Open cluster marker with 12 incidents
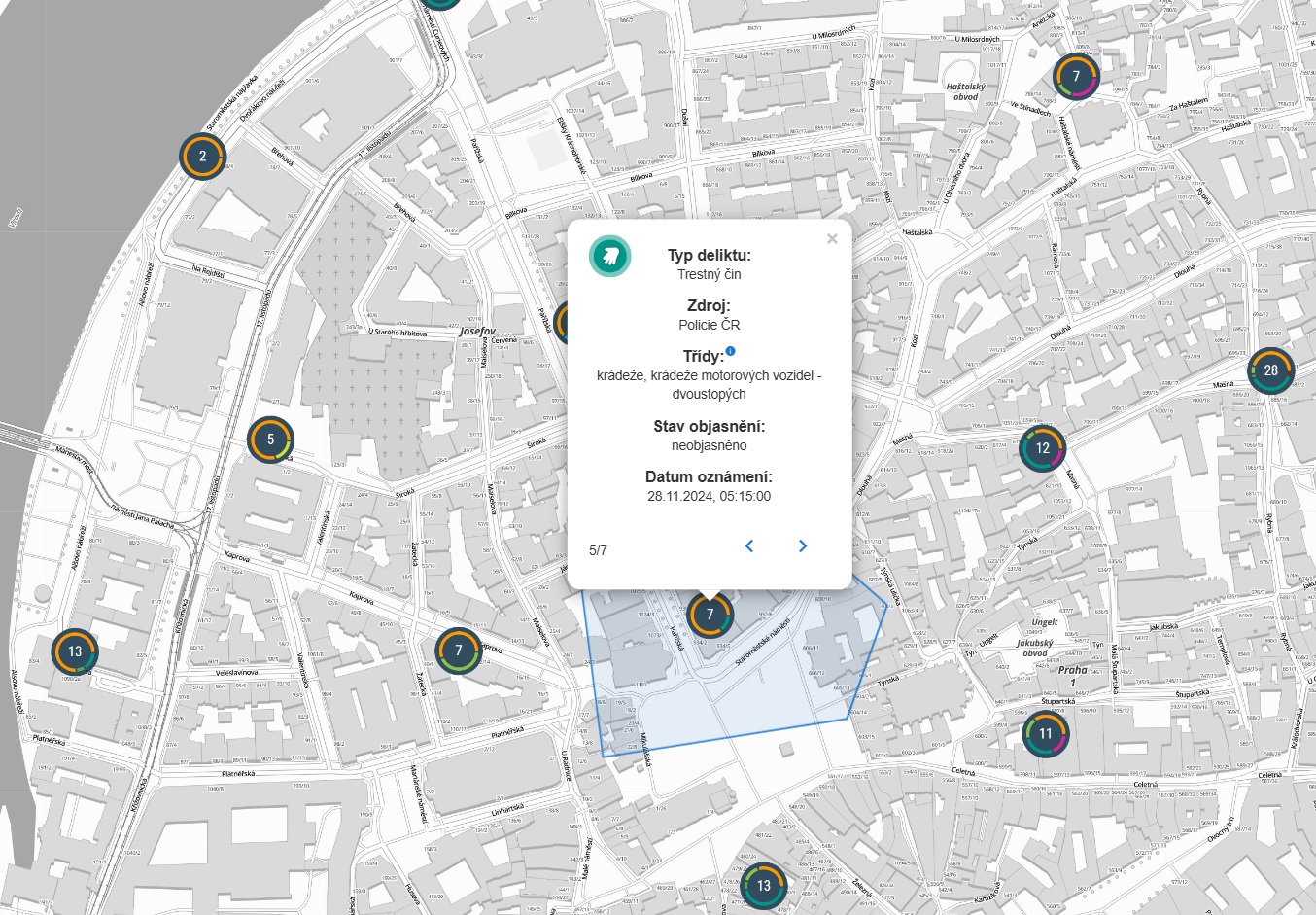Image resolution: width=1316 pixels, height=915 pixels. [1043, 448]
